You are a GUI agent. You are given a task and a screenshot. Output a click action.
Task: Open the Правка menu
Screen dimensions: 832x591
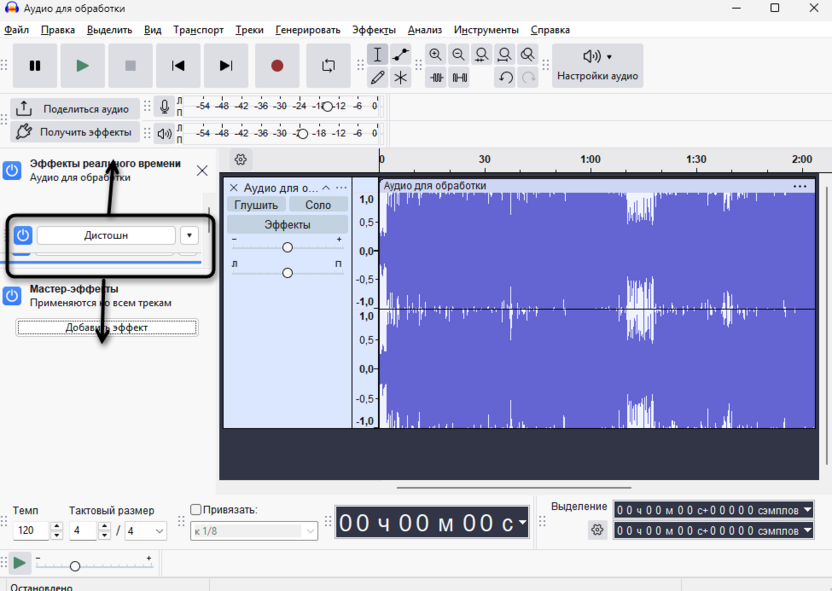(x=58, y=30)
